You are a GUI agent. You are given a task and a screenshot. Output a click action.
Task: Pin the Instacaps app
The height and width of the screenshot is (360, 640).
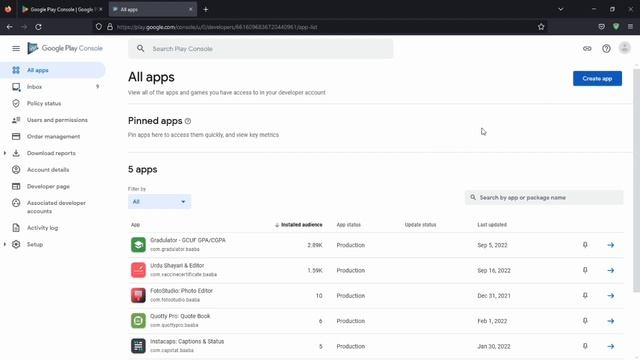(585, 346)
